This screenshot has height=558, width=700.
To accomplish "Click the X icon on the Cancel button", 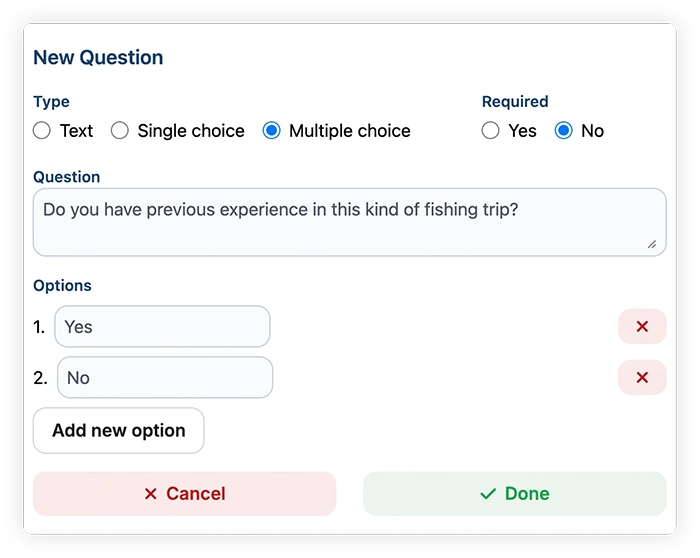I will coord(151,494).
